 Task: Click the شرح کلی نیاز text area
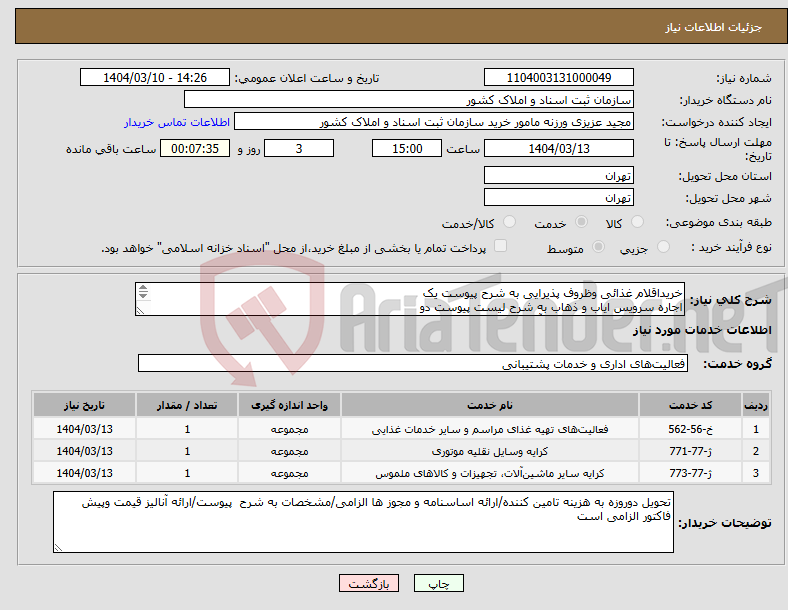point(410,299)
